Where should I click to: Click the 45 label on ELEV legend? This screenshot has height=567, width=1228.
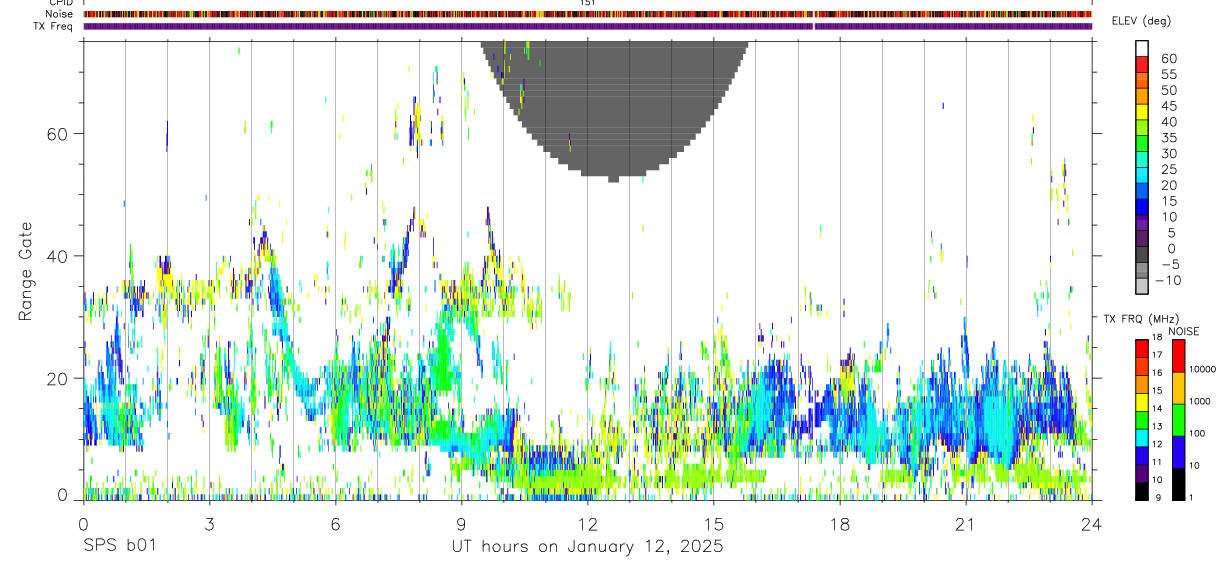(1168, 106)
